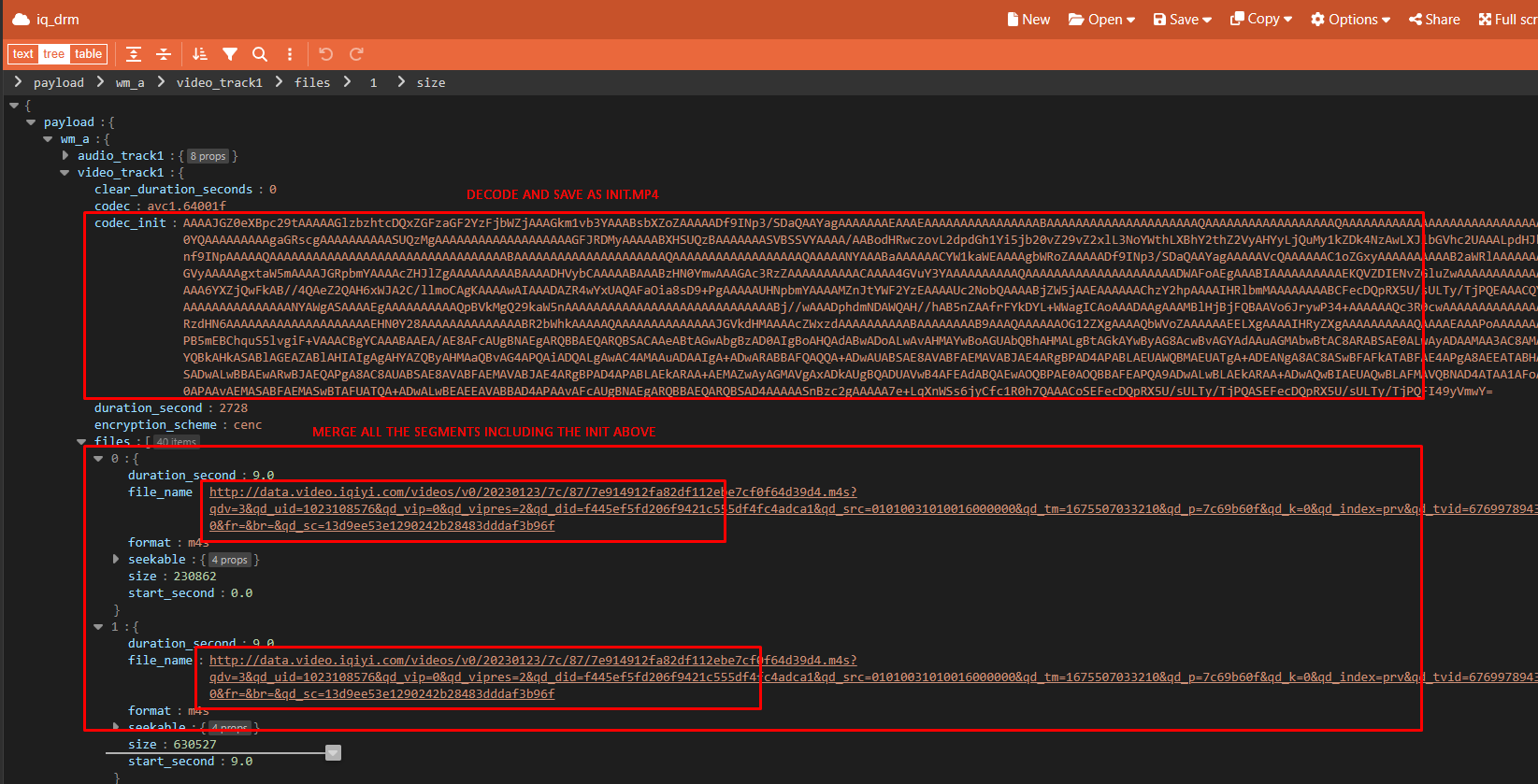
Task: Select files in the breadcrumb path
Action: coord(312,82)
